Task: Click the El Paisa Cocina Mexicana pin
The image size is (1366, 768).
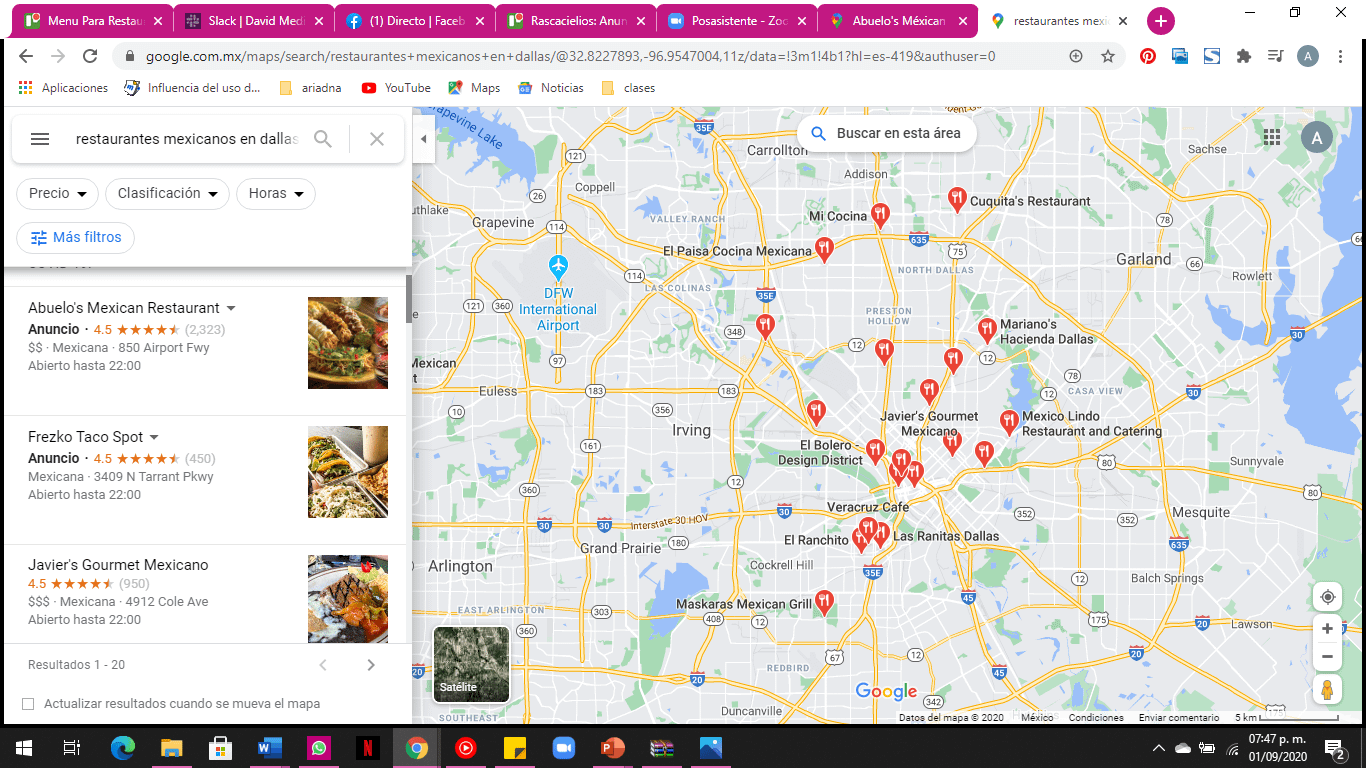Action: pyautogui.click(x=824, y=249)
